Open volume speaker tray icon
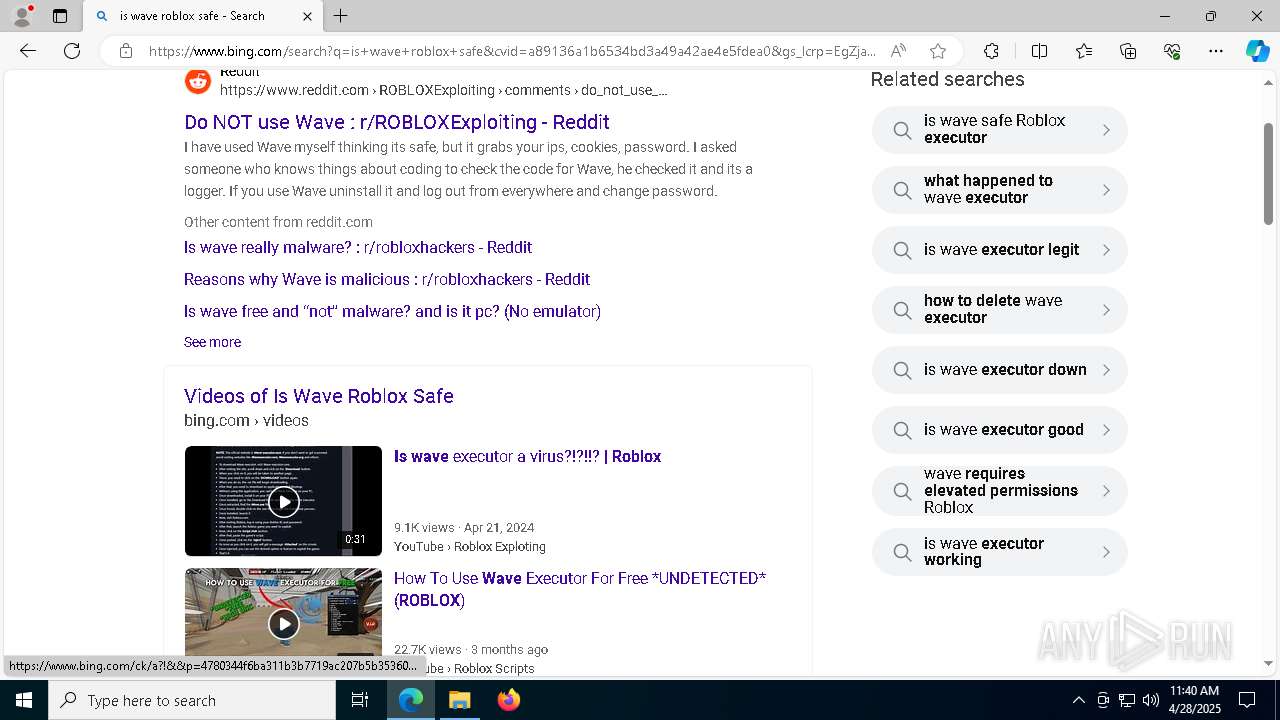 (x=1151, y=700)
